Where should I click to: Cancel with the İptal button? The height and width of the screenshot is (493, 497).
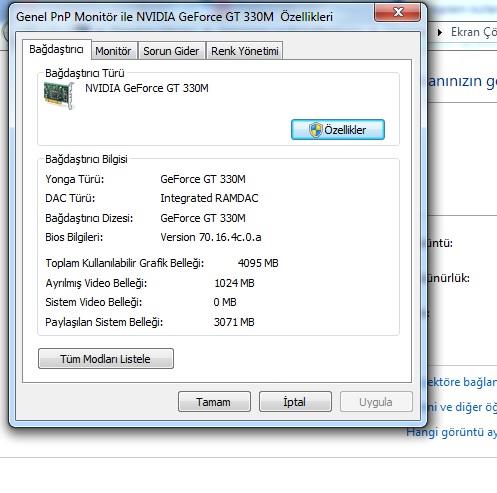click(295, 402)
